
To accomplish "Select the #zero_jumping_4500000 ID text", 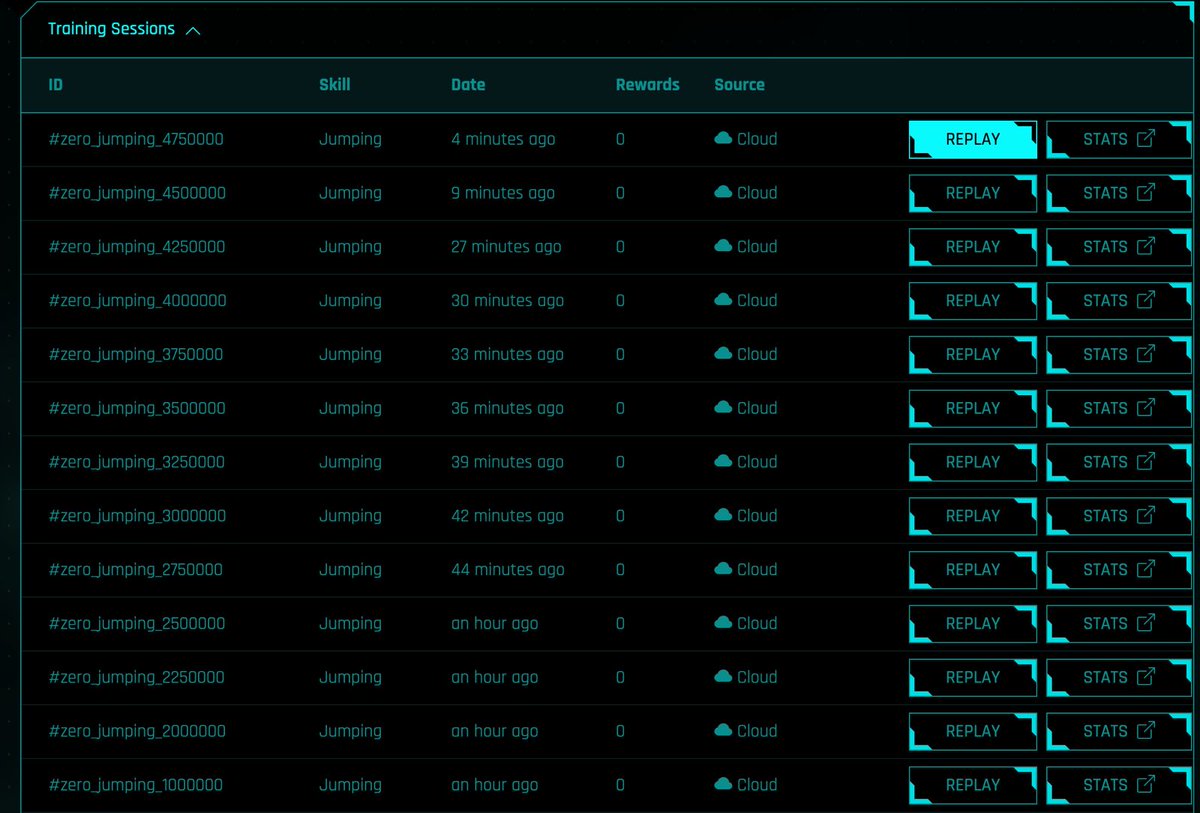I will 137,194.
